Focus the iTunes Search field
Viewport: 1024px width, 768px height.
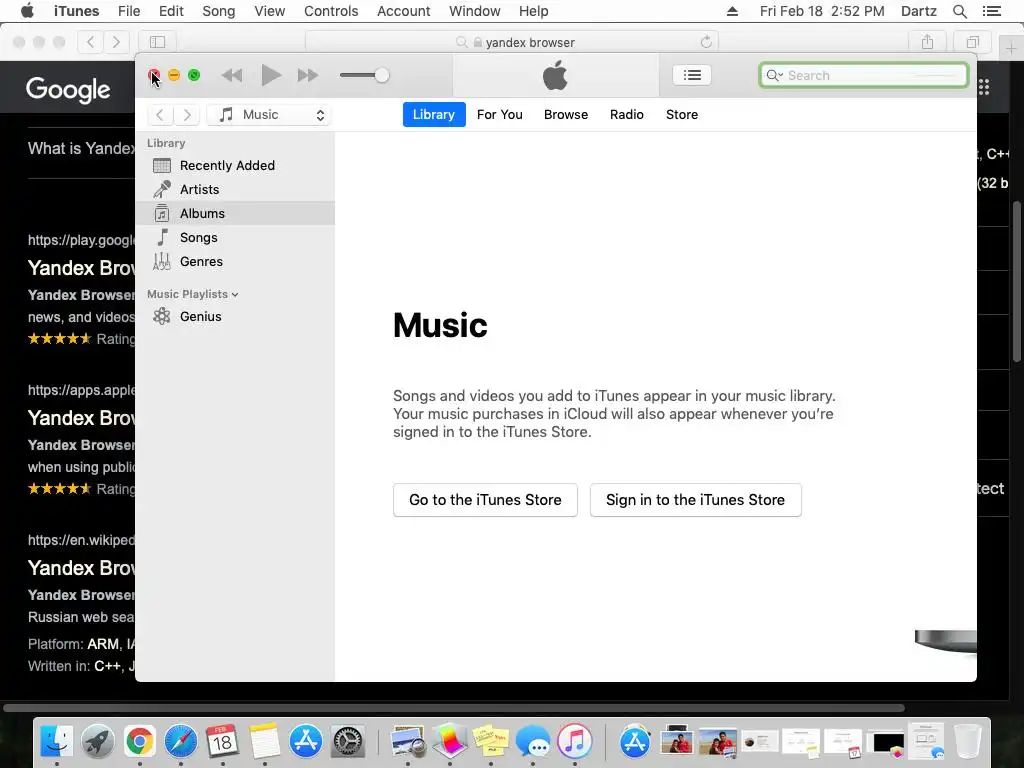(863, 75)
